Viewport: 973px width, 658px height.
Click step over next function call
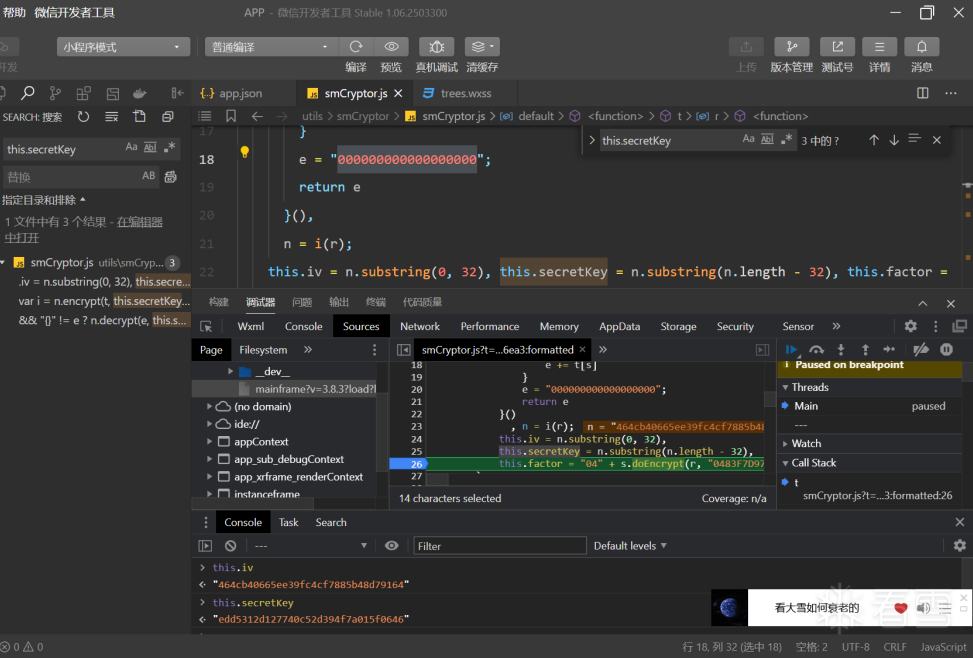[x=816, y=350]
